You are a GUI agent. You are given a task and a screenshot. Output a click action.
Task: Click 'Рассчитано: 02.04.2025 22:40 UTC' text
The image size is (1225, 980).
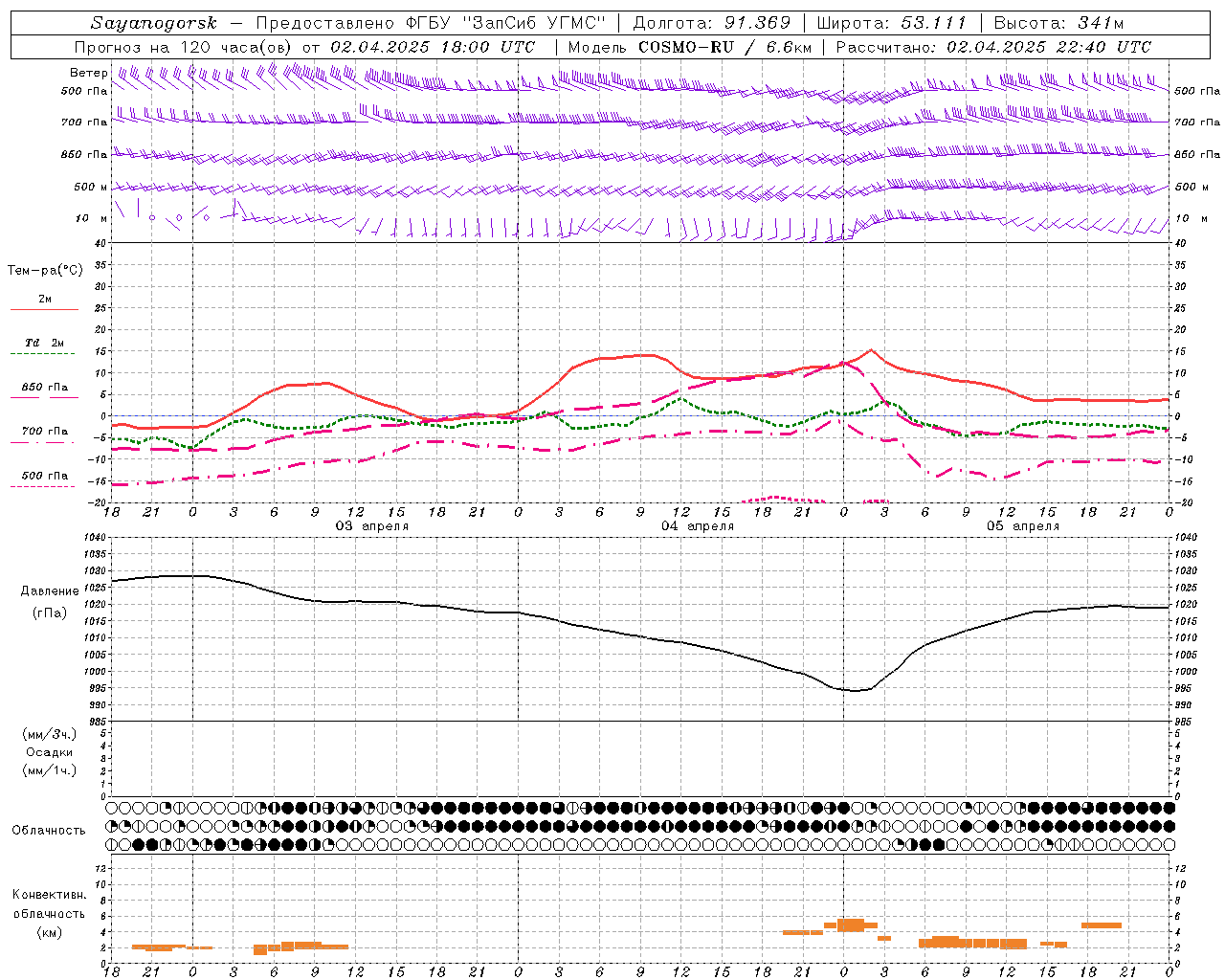pyautogui.click(x=993, y=47)
